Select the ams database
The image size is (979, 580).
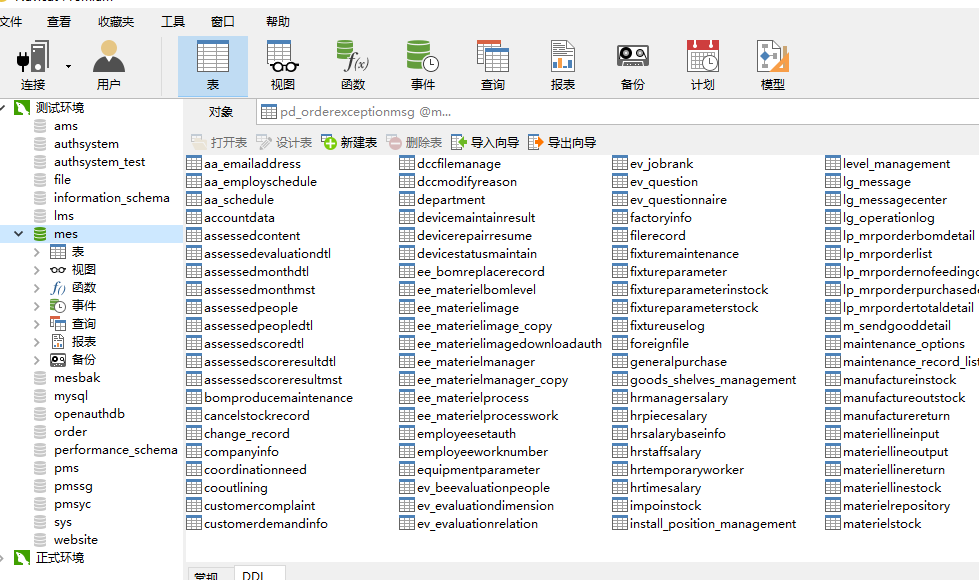pyautogui.click(x=66, y=126)
